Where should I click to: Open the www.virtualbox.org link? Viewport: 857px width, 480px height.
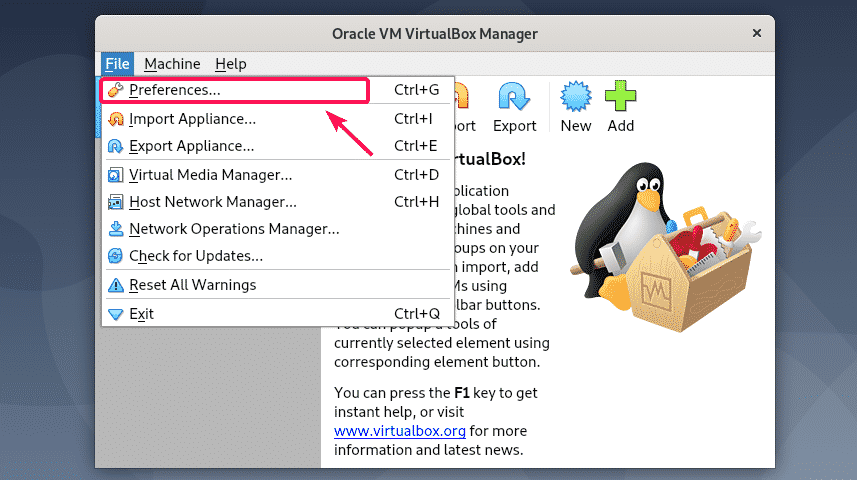pos(398,431)
